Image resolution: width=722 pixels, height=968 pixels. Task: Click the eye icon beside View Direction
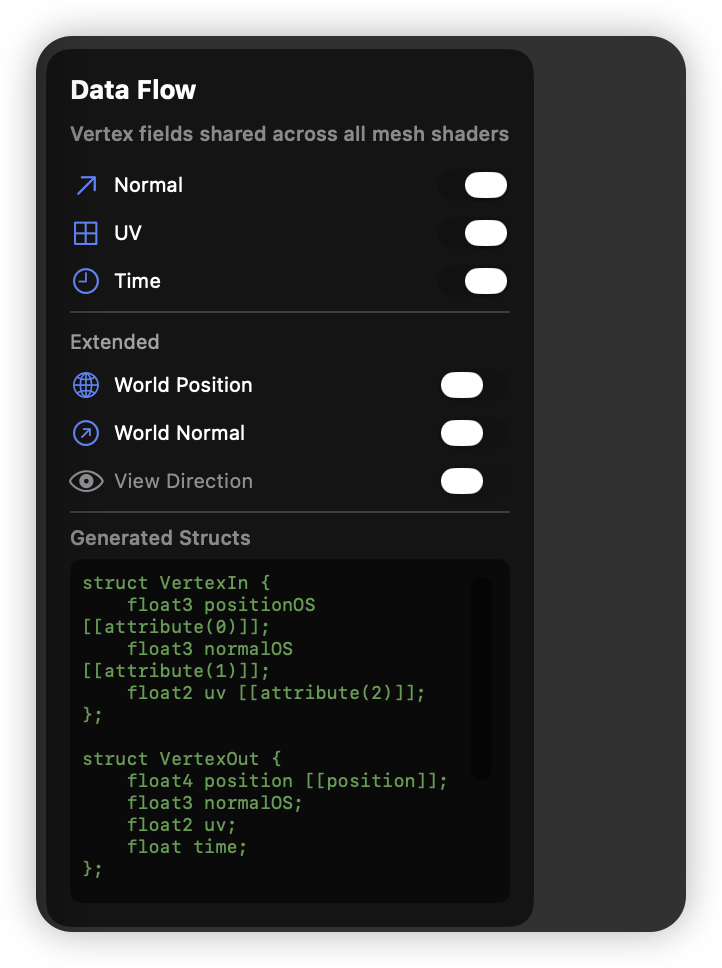coord(87,481)
